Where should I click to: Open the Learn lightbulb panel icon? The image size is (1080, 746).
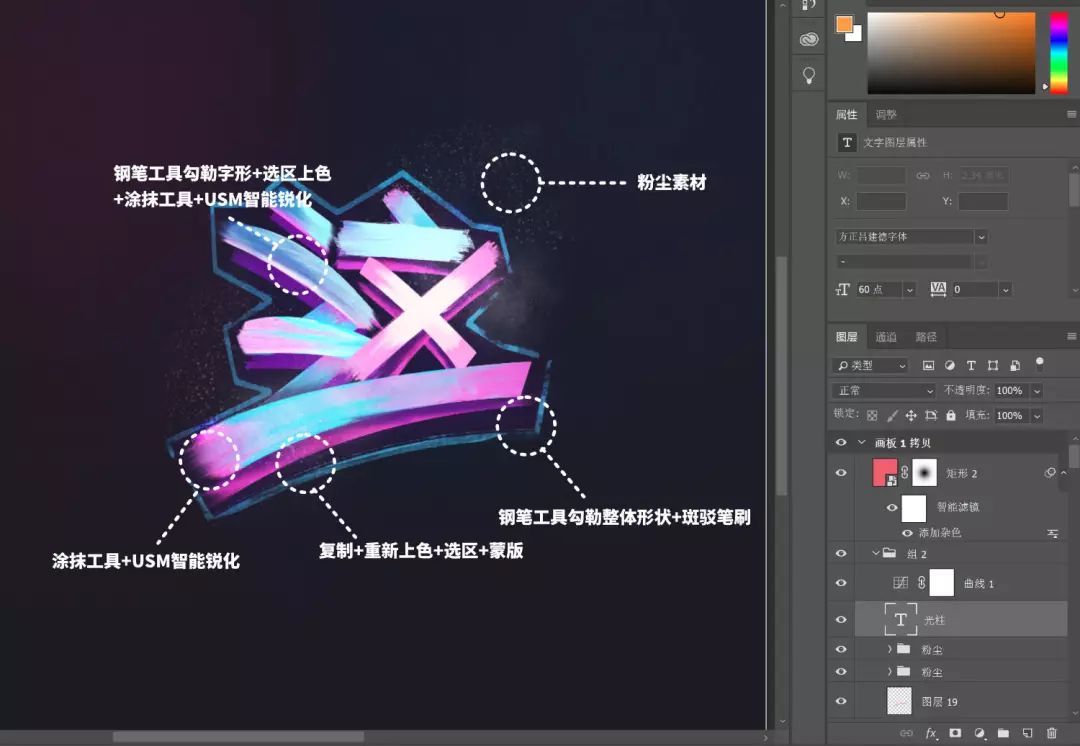[809, 75]
